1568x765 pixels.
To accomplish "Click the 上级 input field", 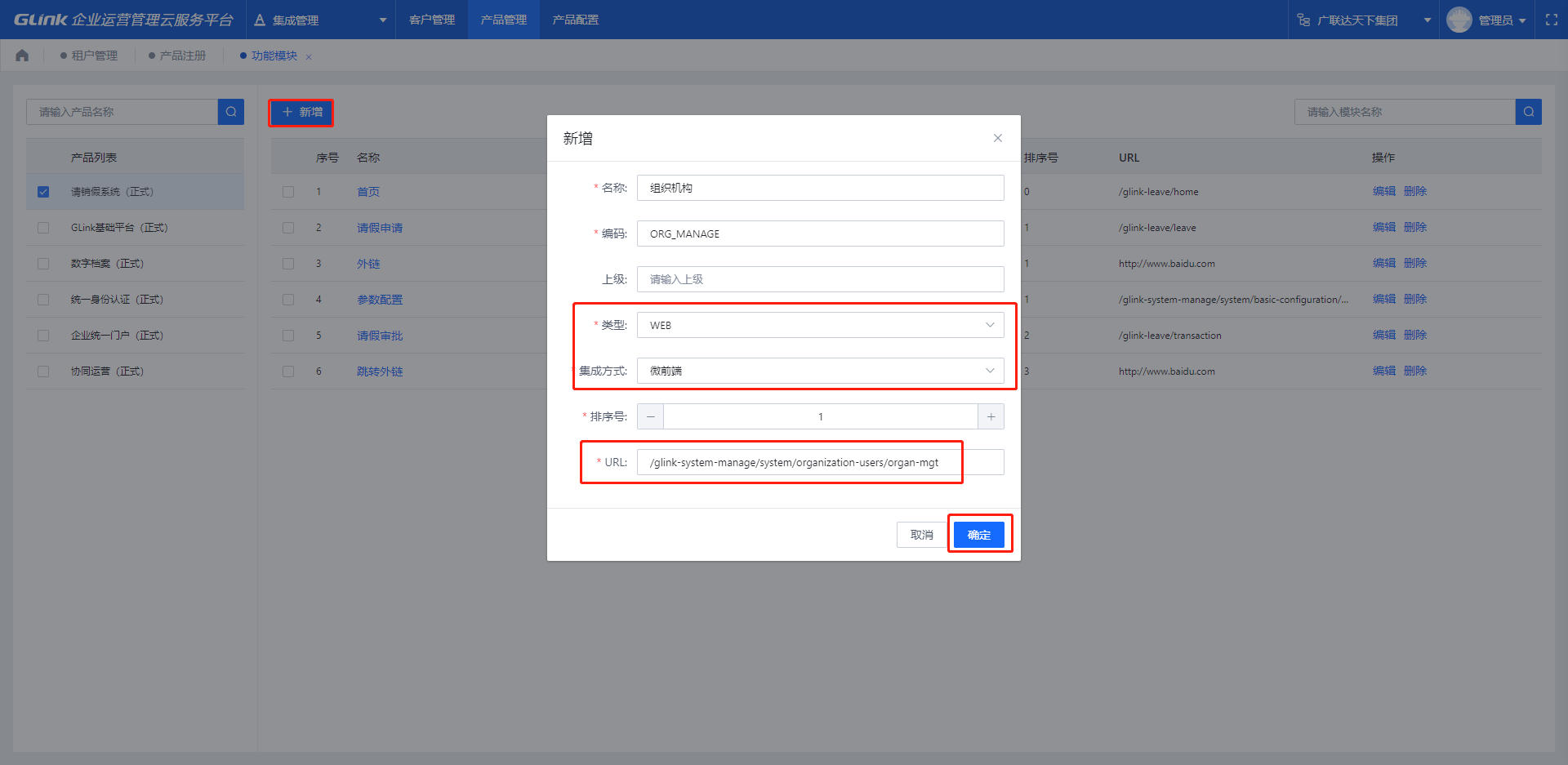I will [820, 279].
